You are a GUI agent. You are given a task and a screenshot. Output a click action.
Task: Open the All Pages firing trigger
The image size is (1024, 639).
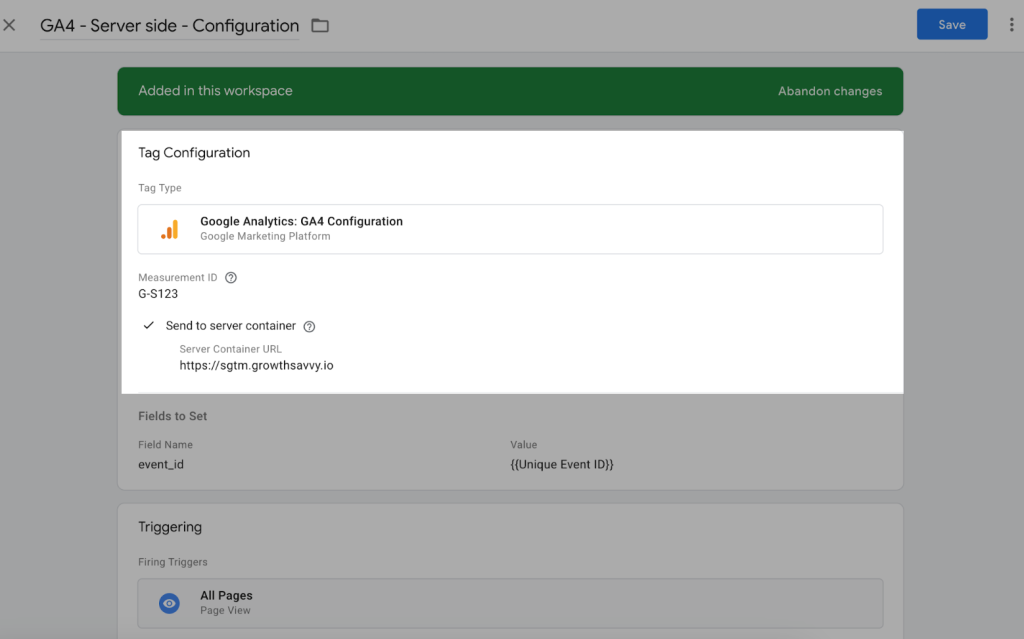(x=510, y=602)
